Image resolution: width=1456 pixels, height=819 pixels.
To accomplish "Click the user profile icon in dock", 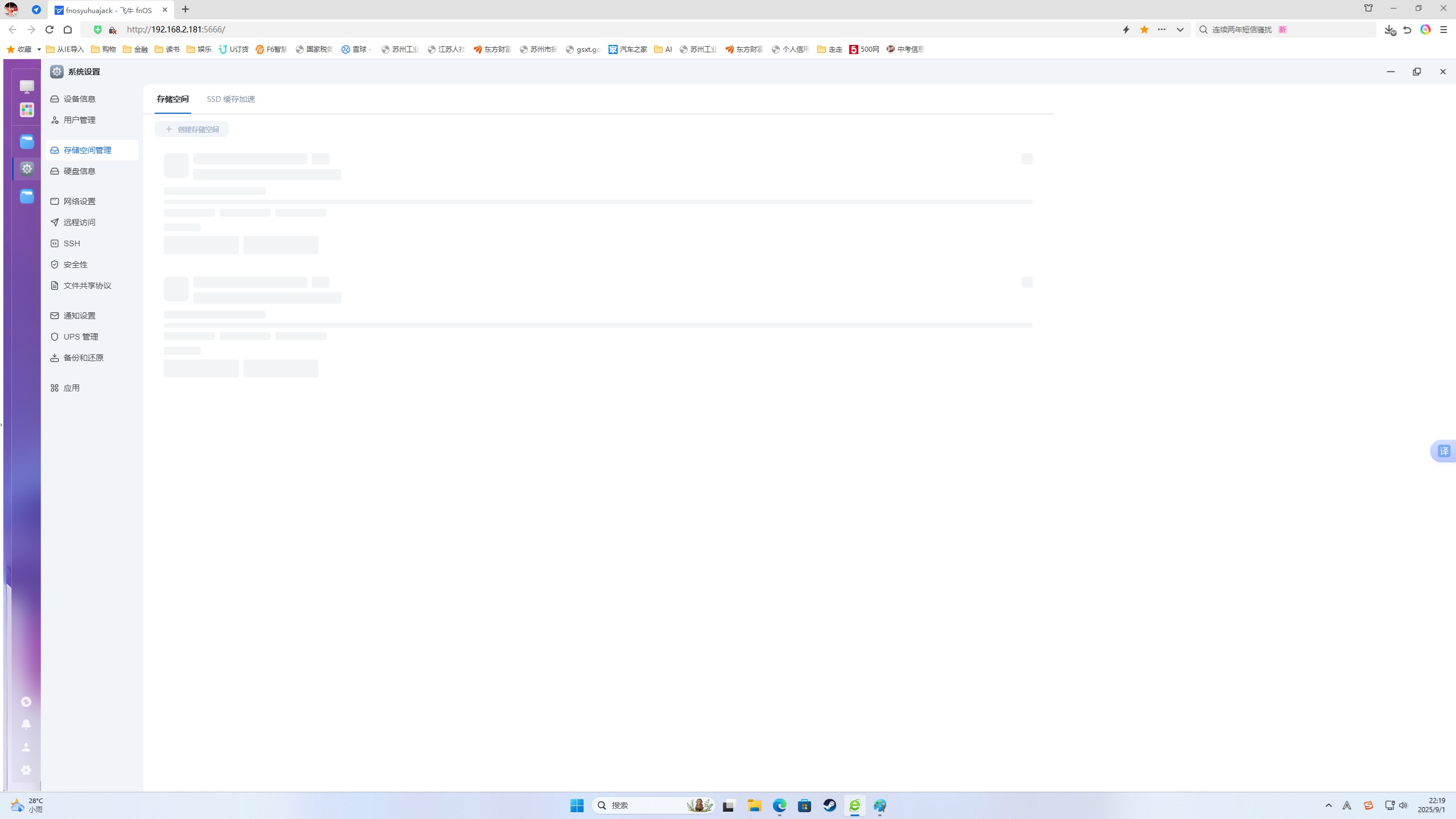I will point(26,747).
